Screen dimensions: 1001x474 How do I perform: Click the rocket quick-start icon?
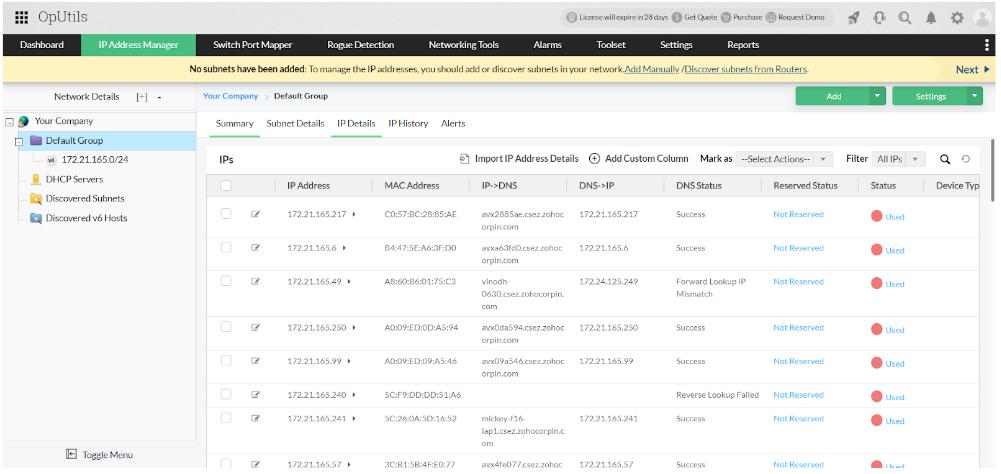pyautogui.click(x=854, y=18)
